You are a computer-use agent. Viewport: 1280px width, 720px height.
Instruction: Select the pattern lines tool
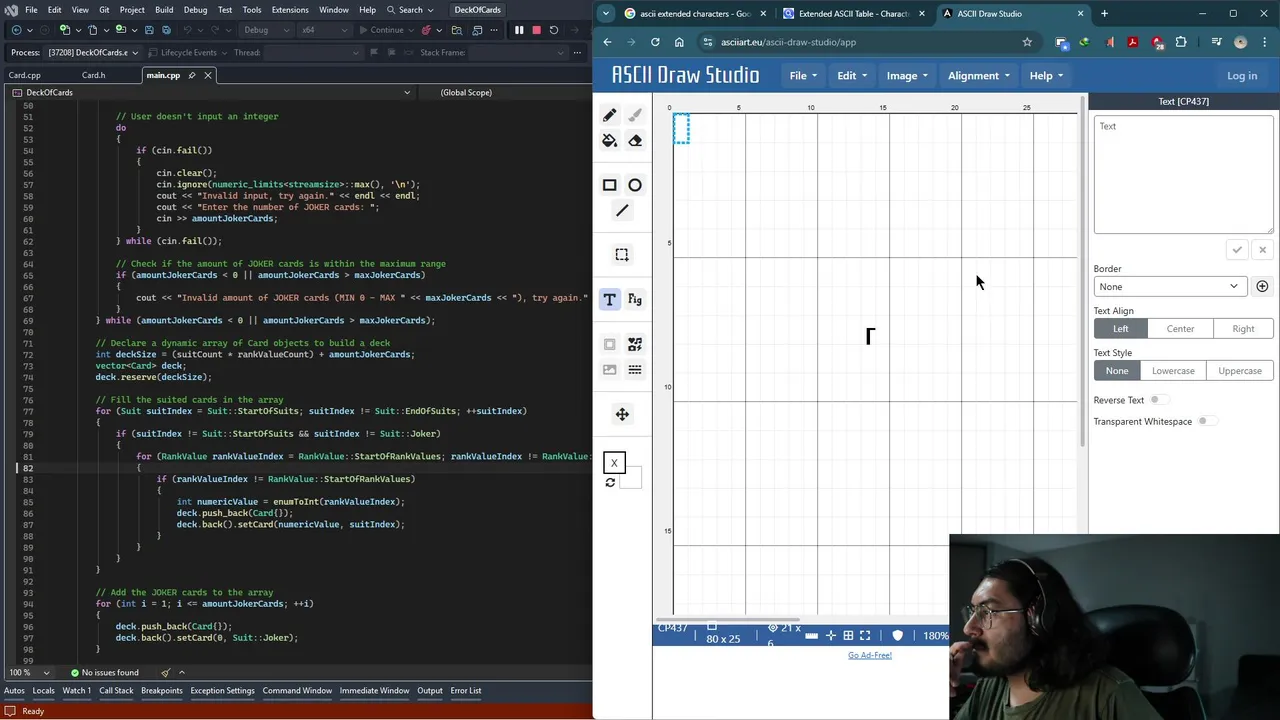point(635,370)
